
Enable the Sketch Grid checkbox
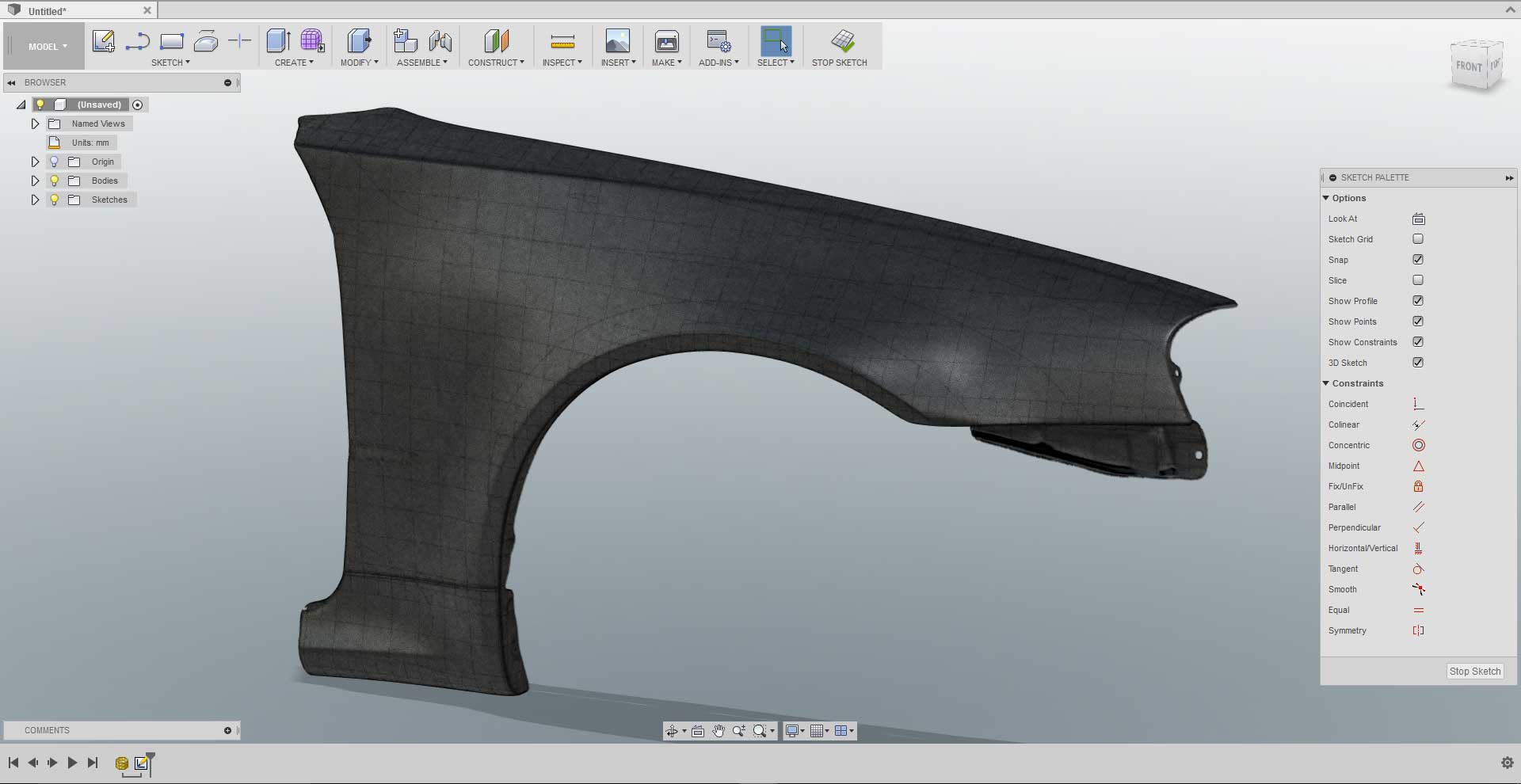tap(1418, 239)
